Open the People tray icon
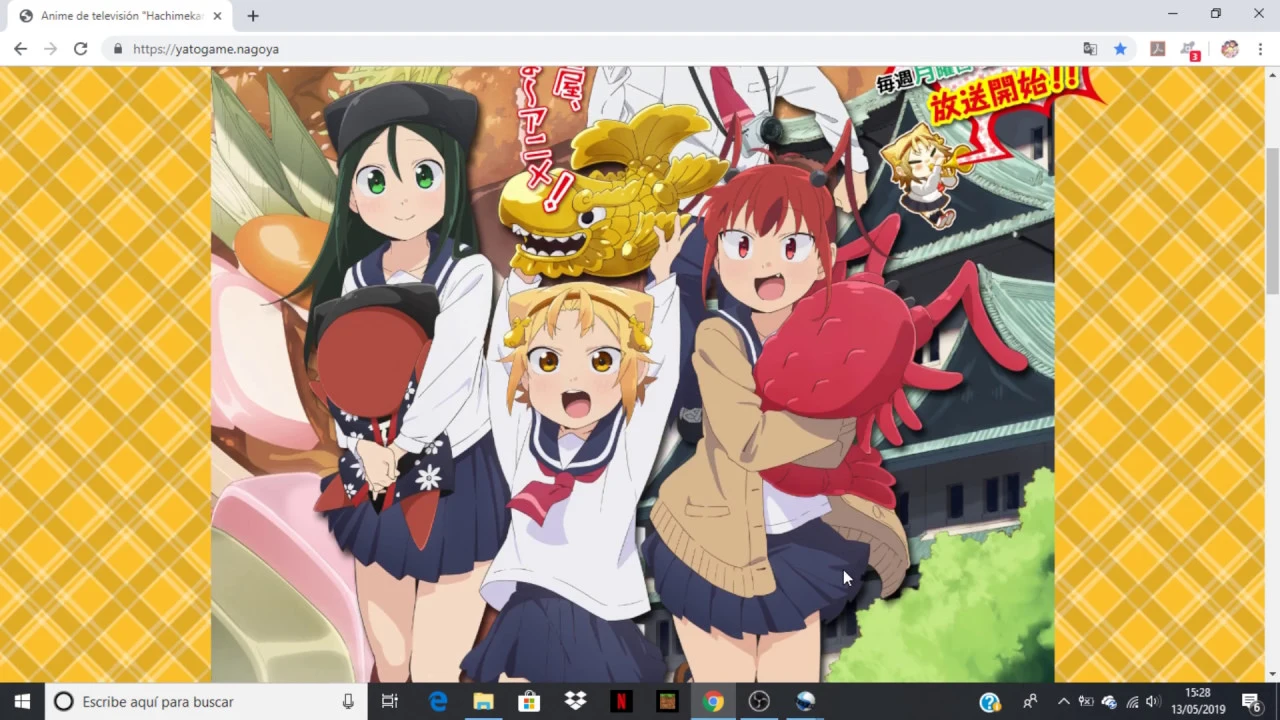Image resolution: width=1280 pixels, height=720 pixels. click(1030, 702)
